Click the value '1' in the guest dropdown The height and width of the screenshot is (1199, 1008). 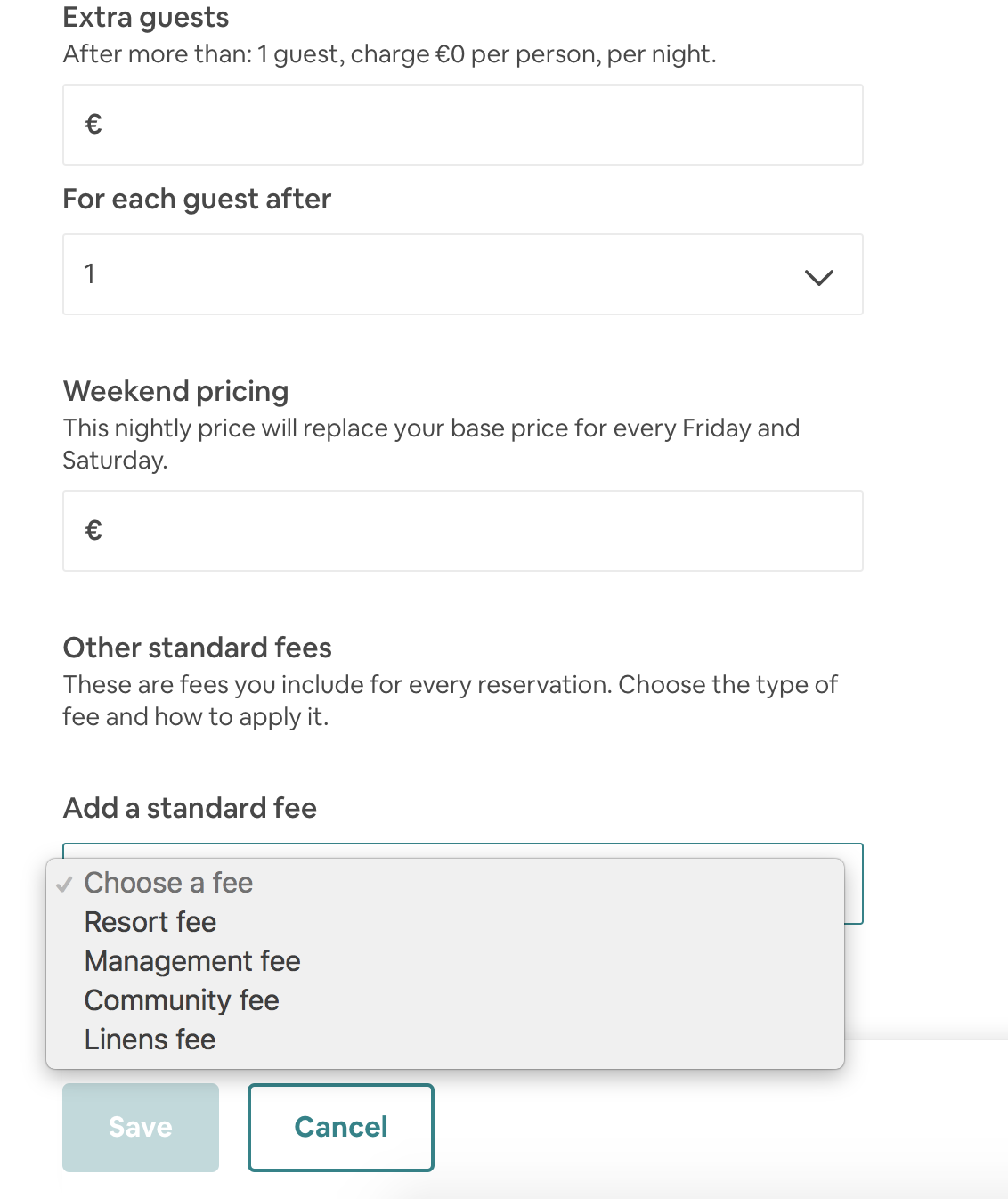click(x=90, y=272)
